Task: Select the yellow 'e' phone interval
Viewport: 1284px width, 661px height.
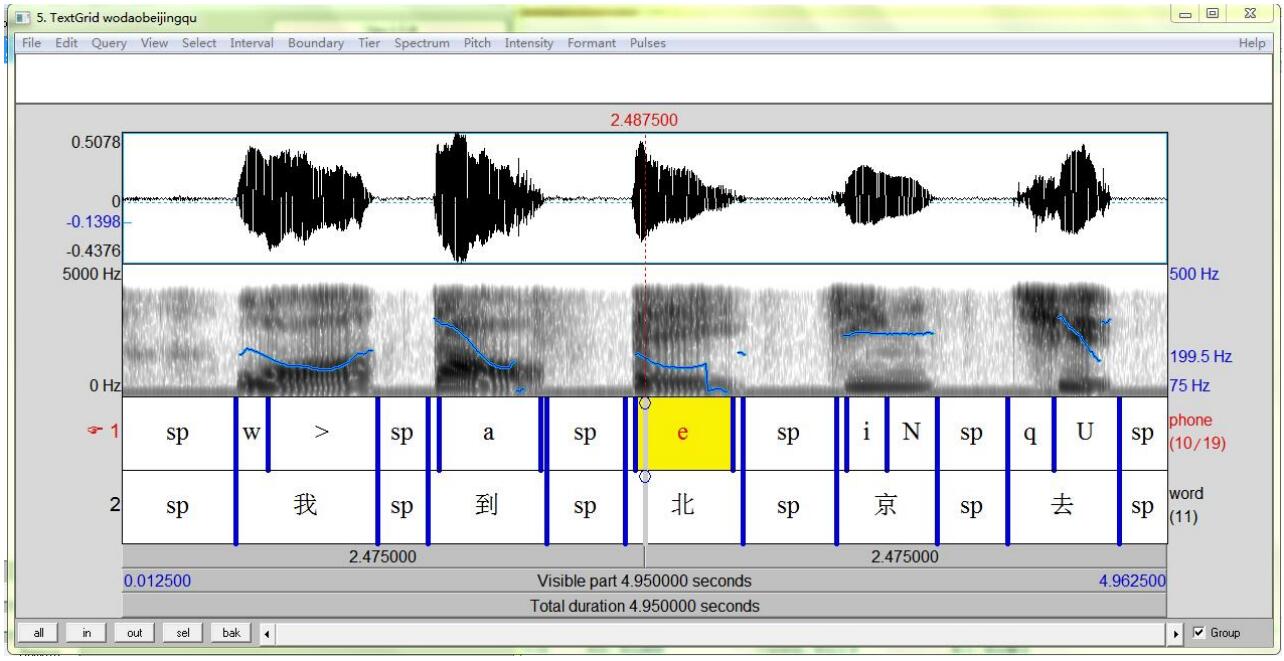Action: 683,434
